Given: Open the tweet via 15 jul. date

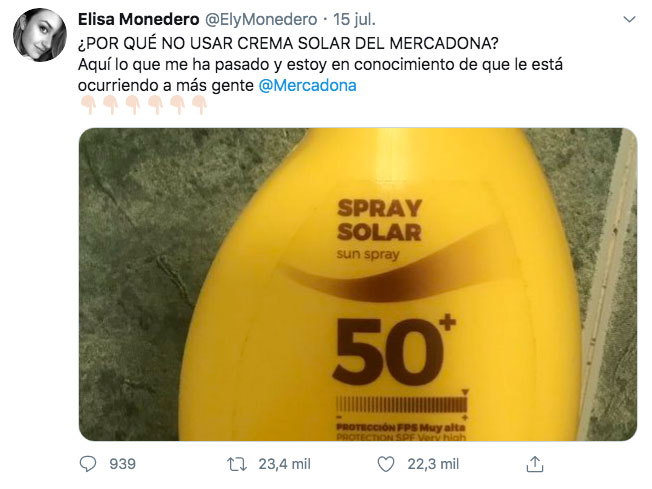Looking at the screenshot, I should coord(355,20).
